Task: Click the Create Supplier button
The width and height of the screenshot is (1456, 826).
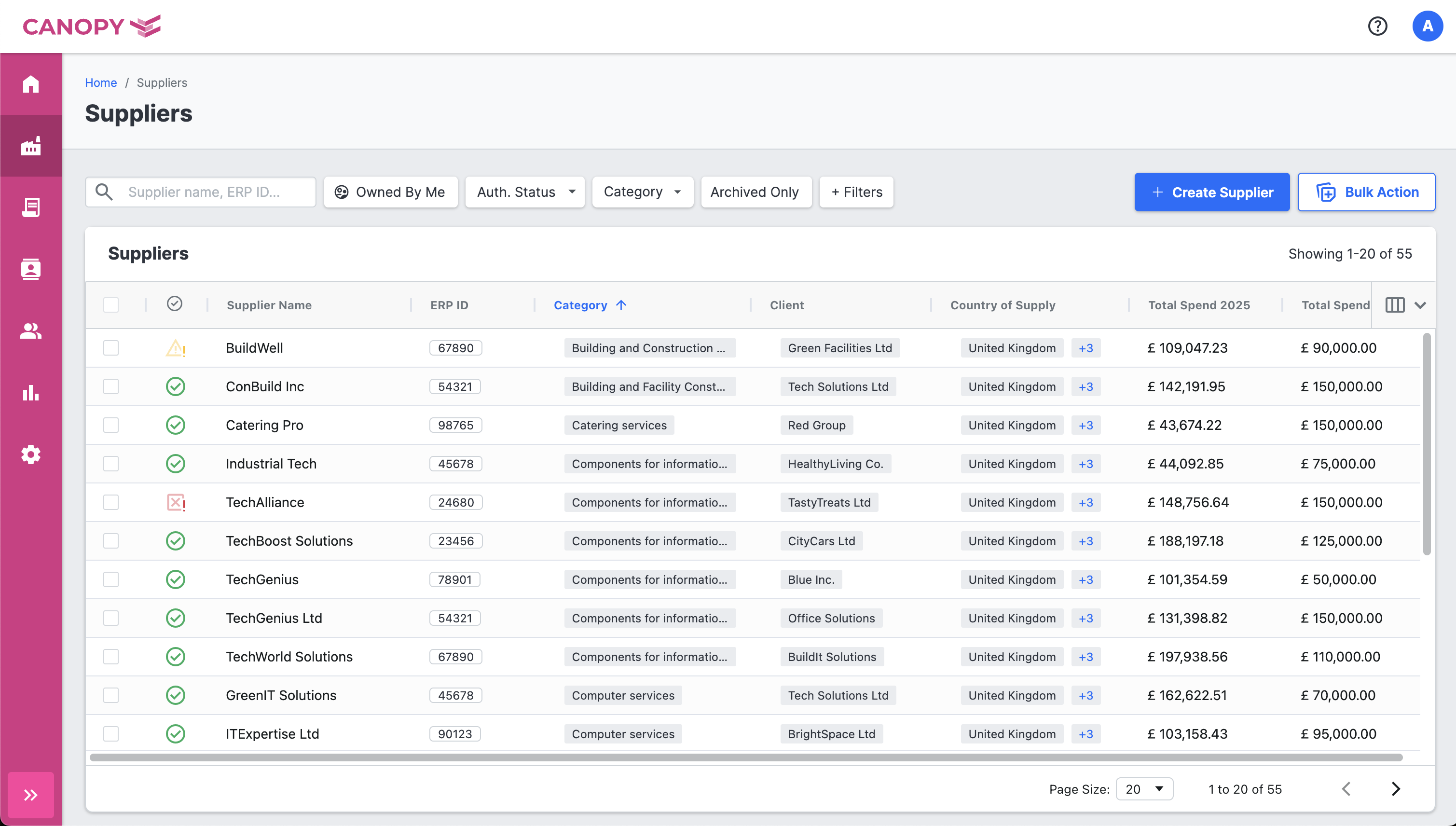Action: [x=1211, y=193]
